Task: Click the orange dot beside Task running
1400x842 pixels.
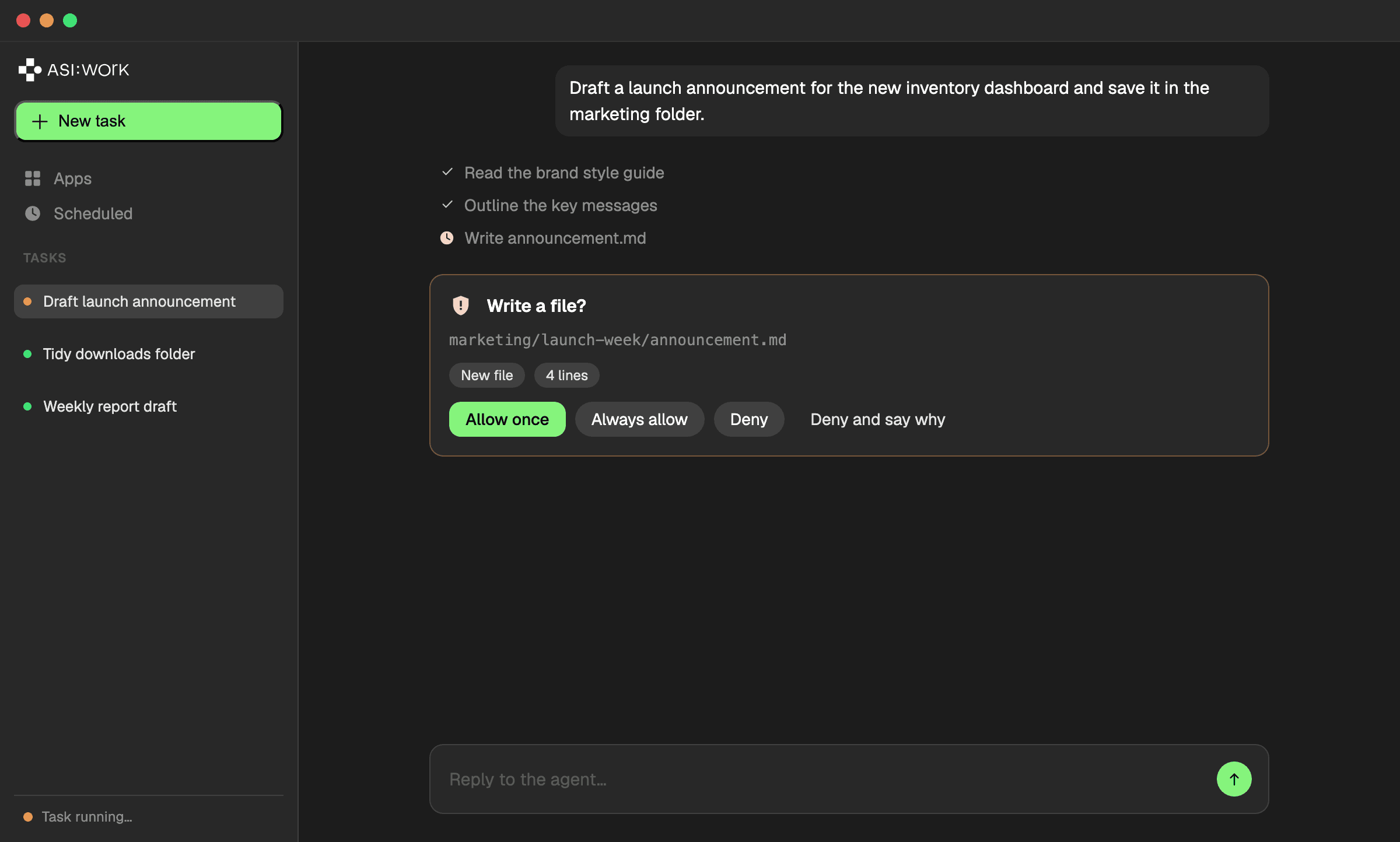Action: click(x=27, y=817)
